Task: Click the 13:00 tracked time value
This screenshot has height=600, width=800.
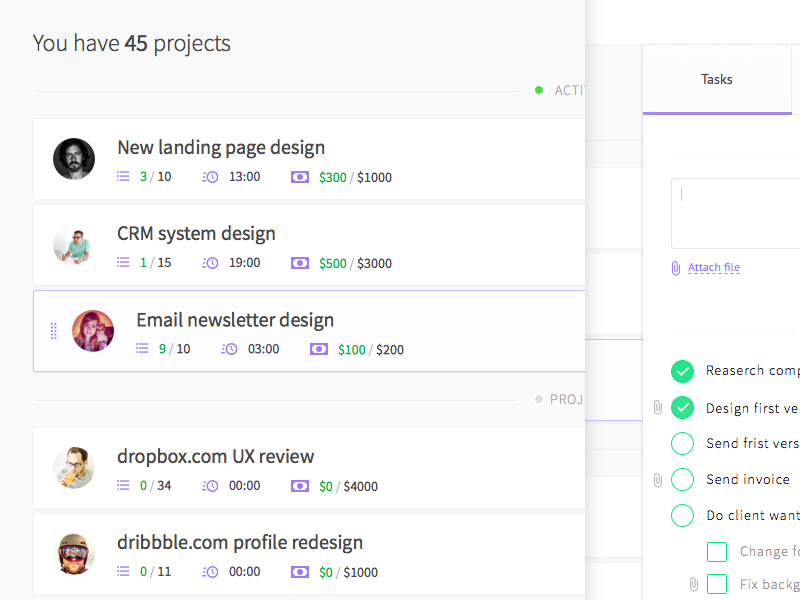Action: click(x=244, y=177)
